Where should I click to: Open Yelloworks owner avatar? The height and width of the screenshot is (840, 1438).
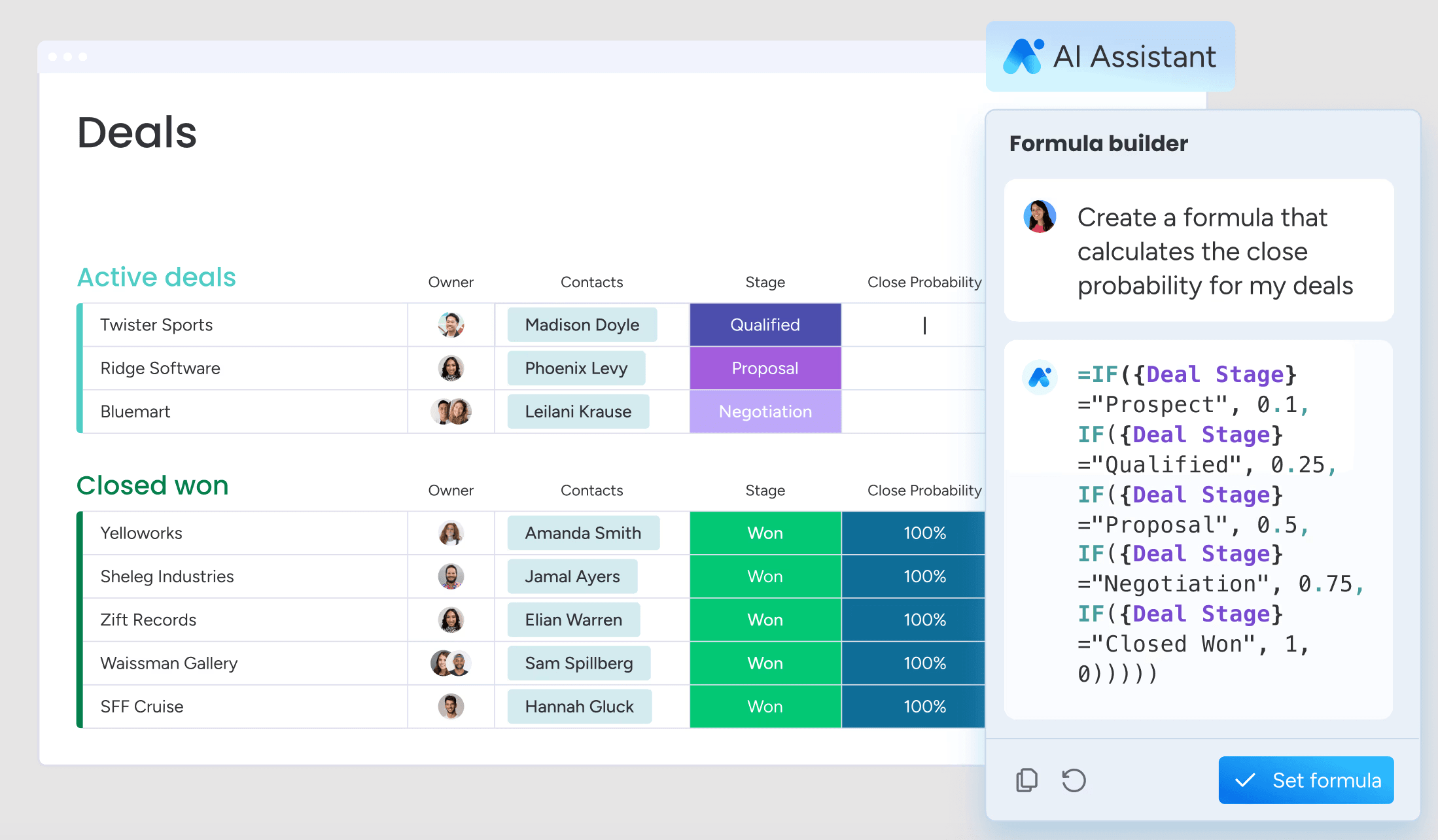451,533
